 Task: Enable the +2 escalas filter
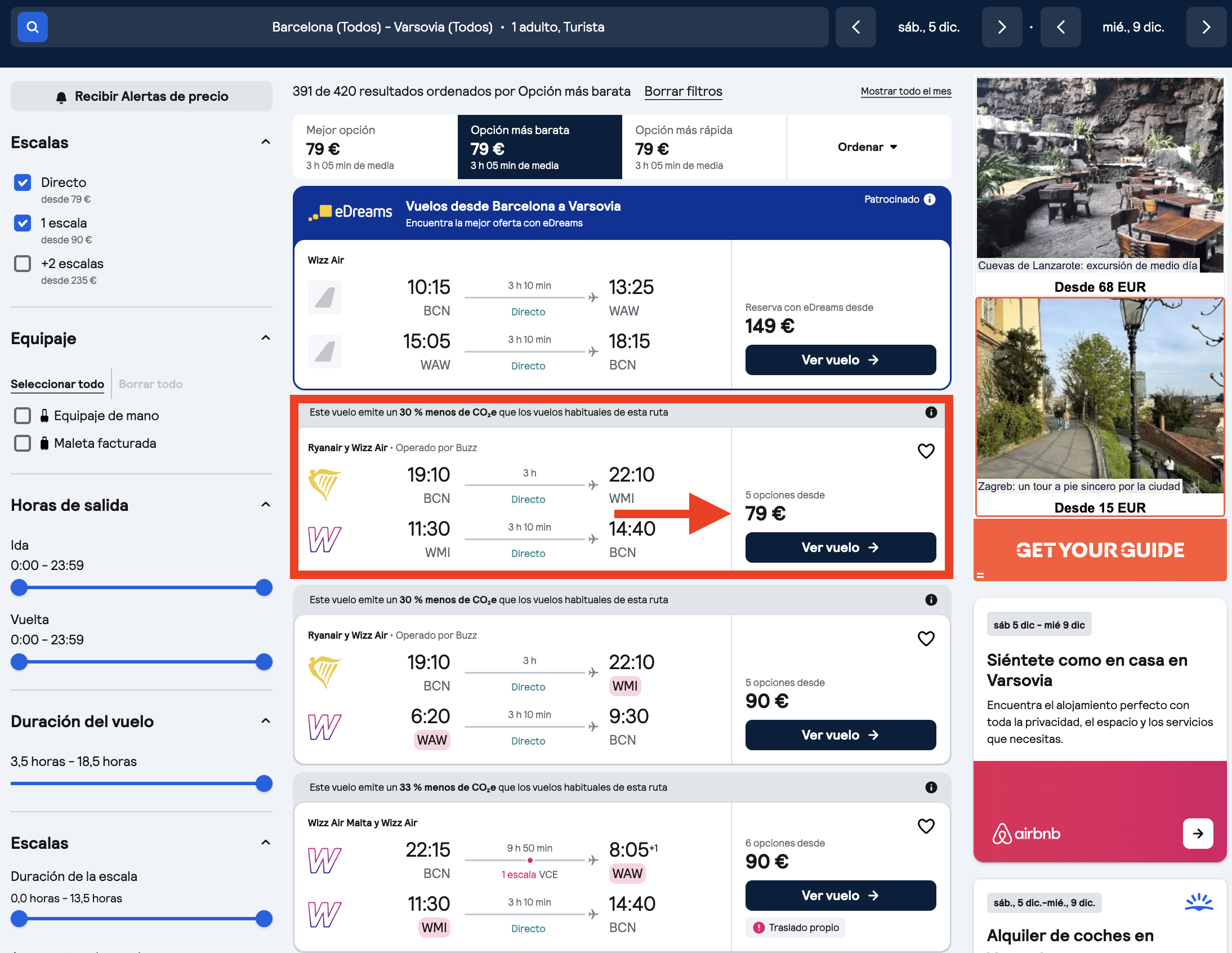pos(23,264)
